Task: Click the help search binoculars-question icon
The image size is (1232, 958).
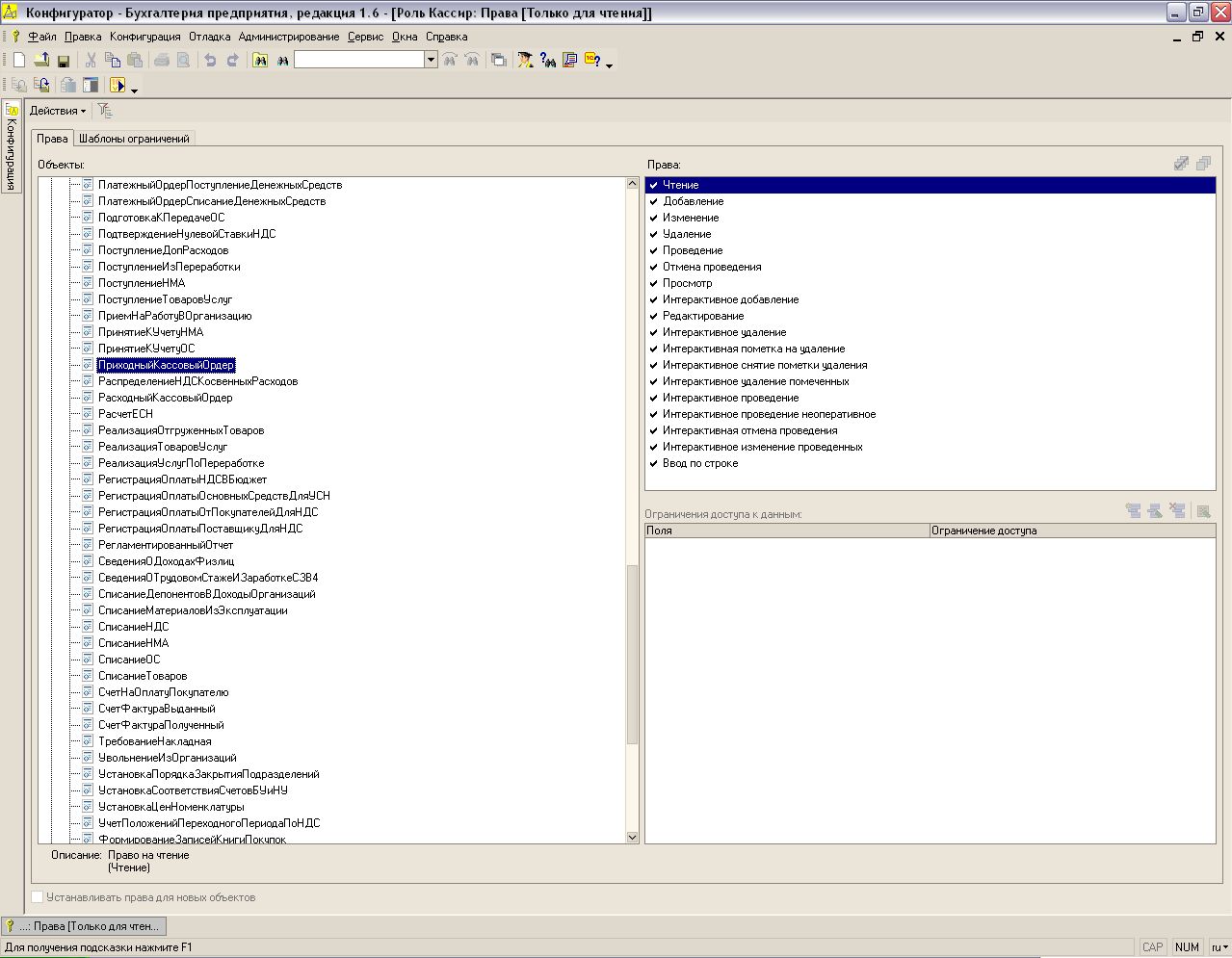Action: [548, 60]
